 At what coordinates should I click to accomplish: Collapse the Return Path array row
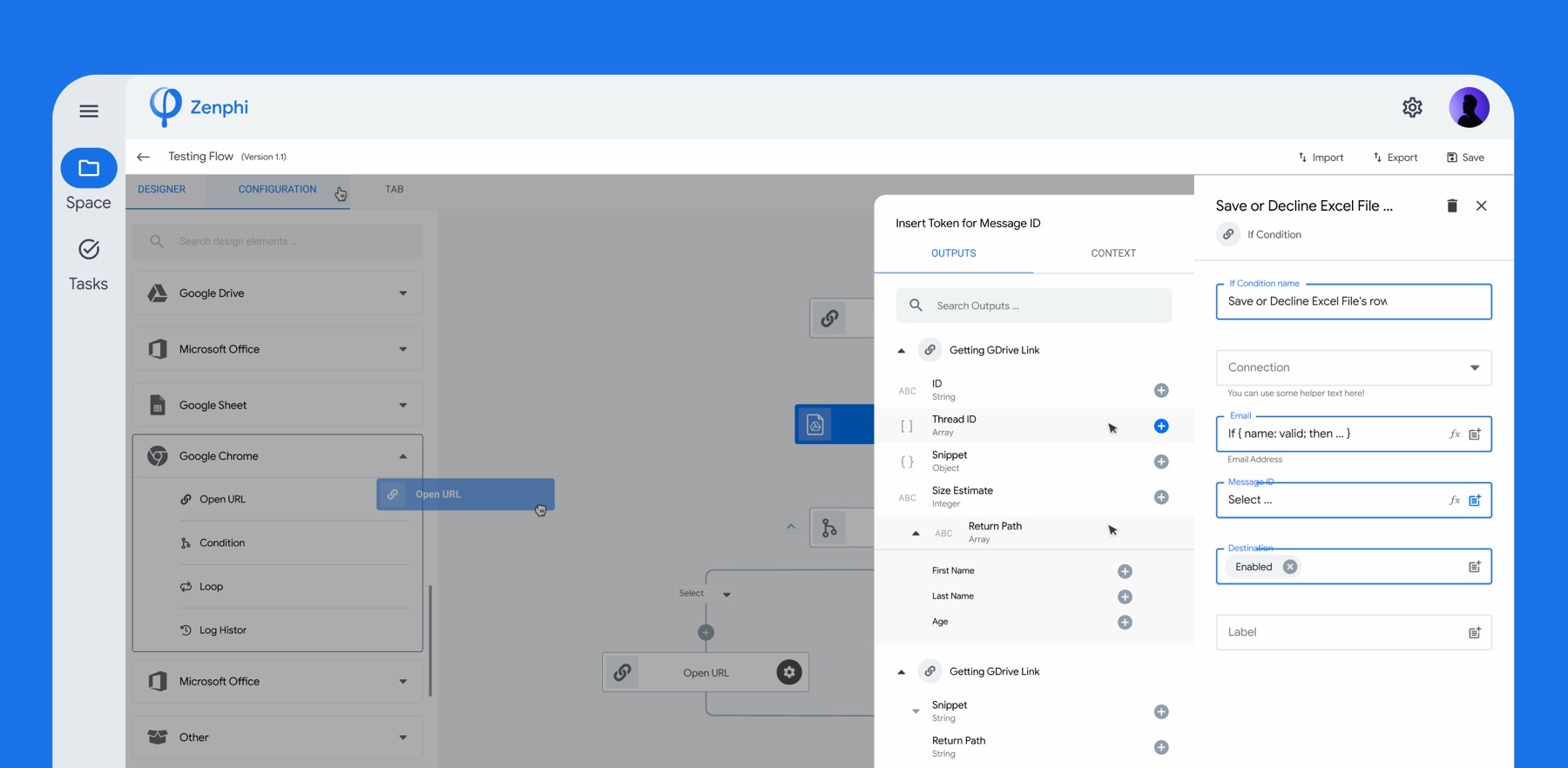click(x=916, y=533)
